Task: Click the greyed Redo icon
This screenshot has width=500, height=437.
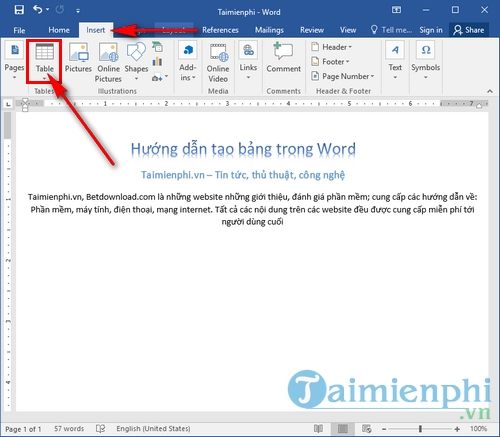Action: pos(60,10)
